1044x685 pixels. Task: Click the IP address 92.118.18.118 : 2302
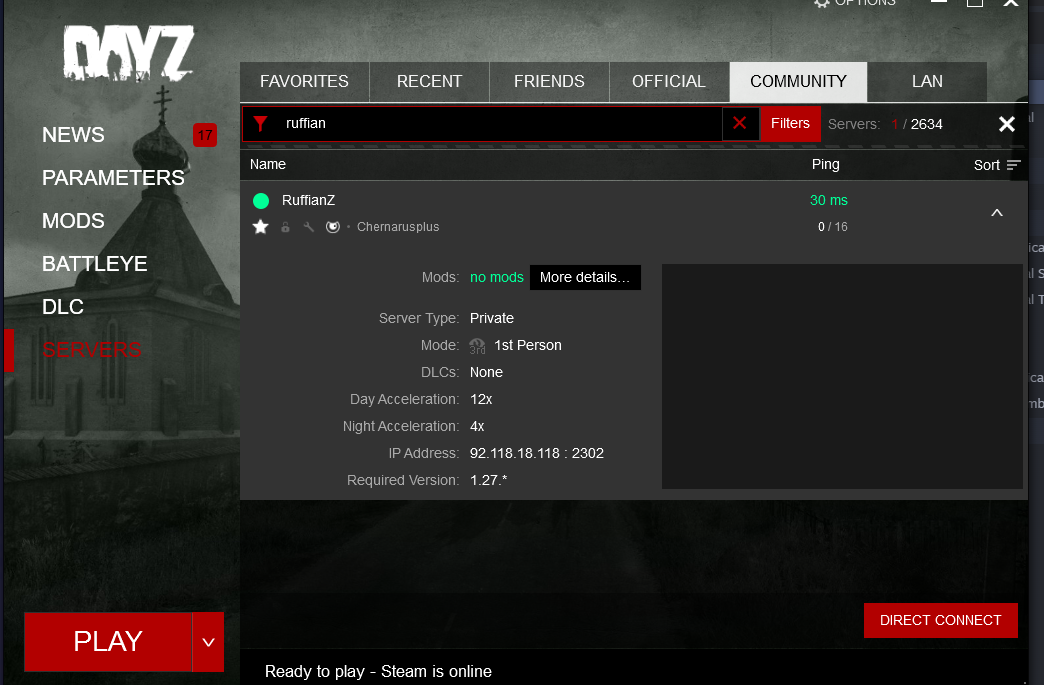[x=537, y=453]
